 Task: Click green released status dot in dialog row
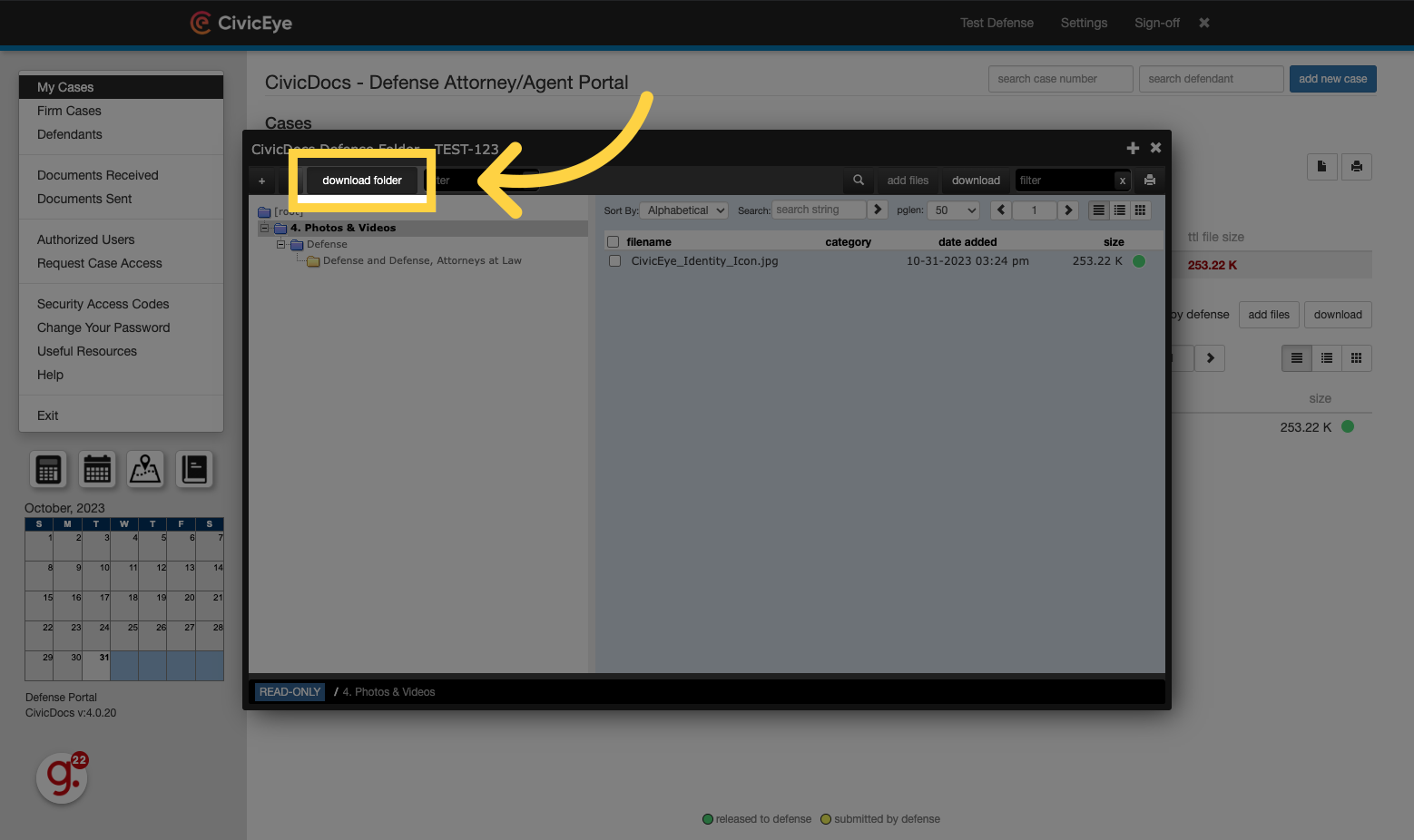1139,261
